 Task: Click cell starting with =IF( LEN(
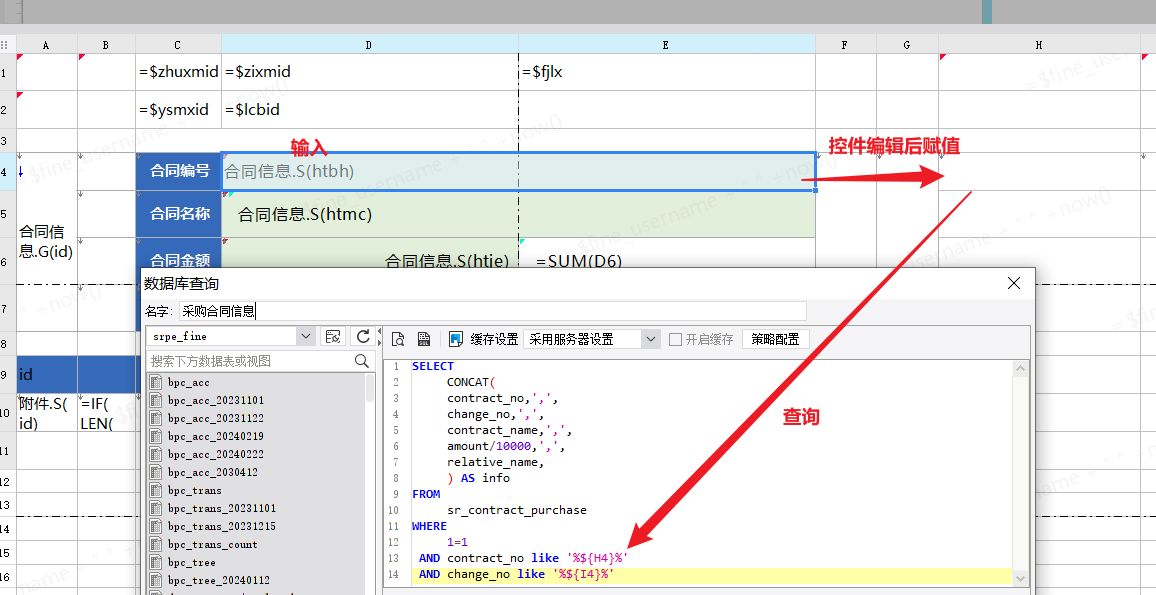(107, 413)
